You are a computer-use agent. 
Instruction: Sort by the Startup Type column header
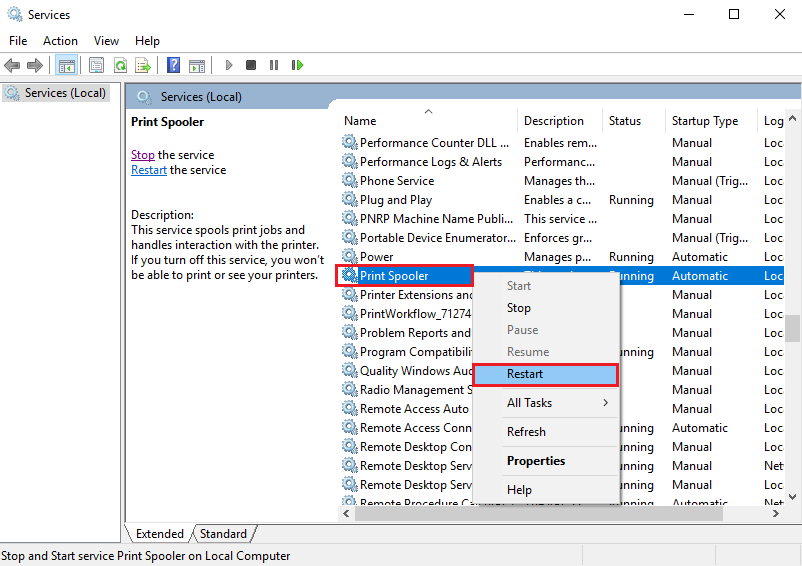711,121
